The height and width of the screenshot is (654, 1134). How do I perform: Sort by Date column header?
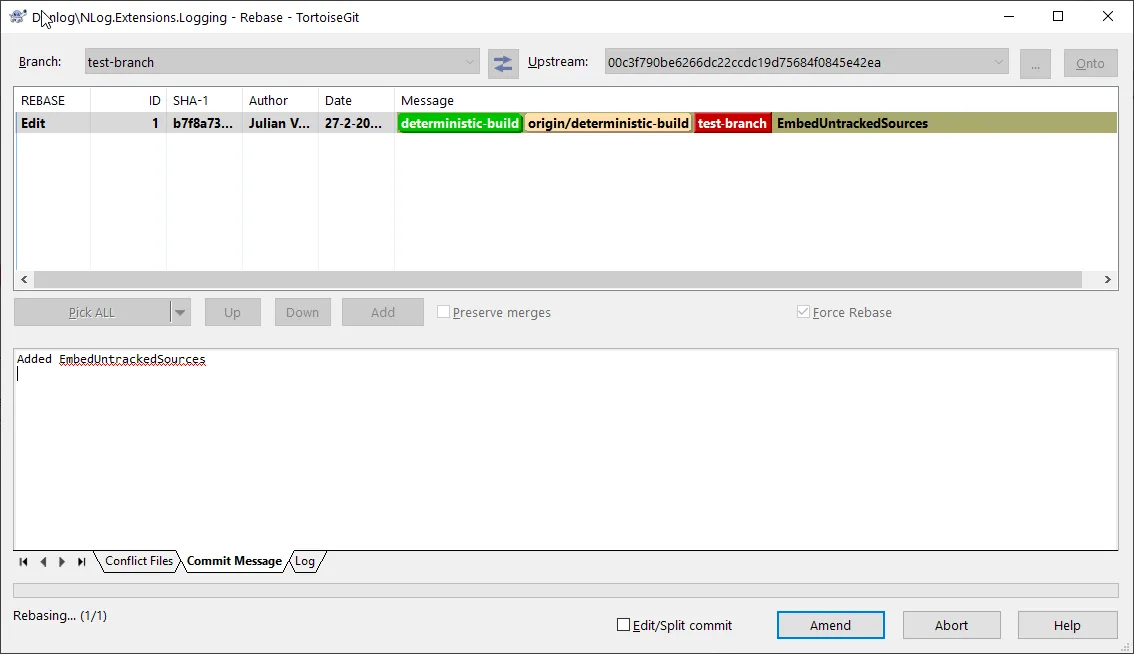356,101
